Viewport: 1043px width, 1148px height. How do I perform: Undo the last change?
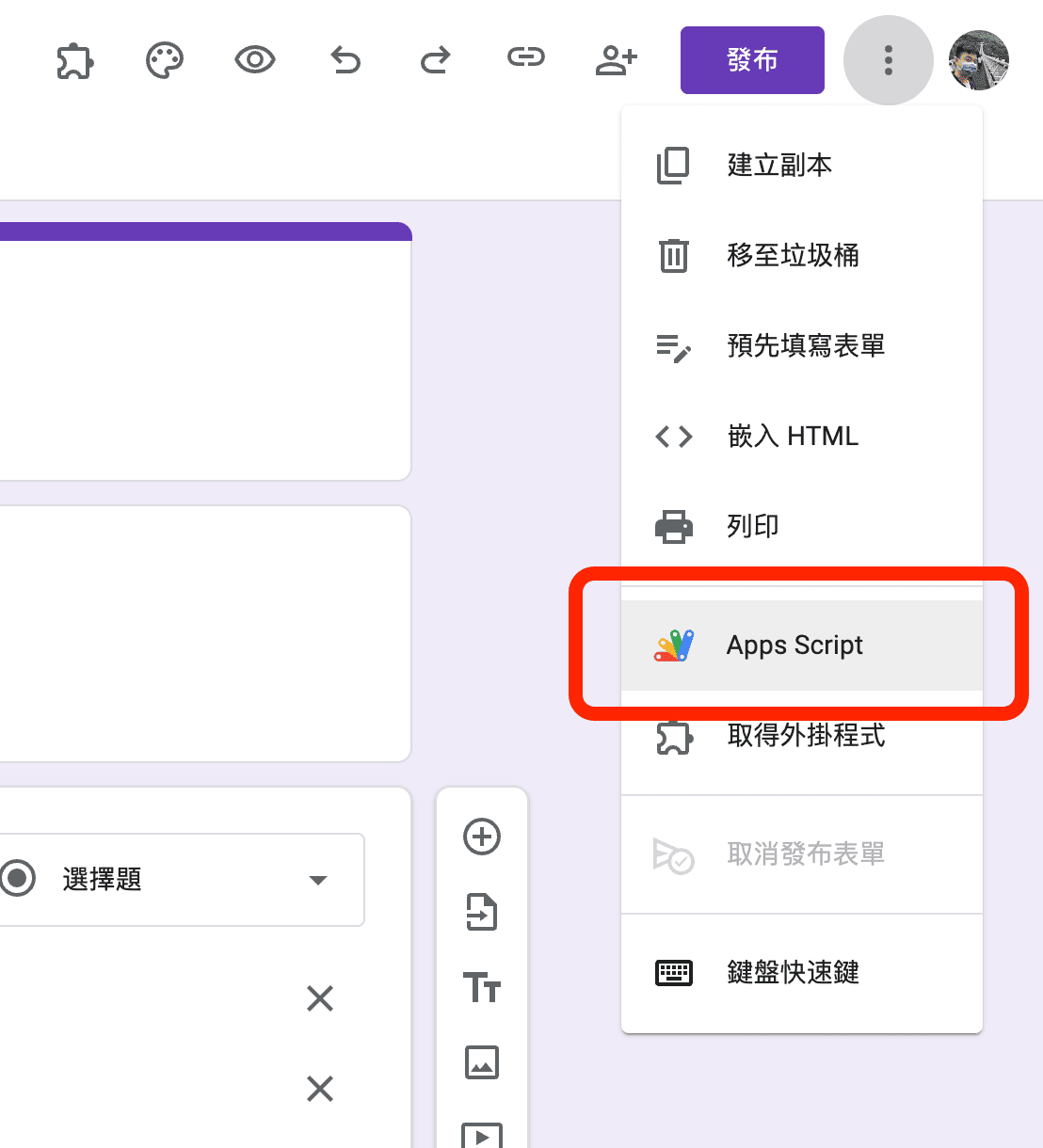(345, 61)
